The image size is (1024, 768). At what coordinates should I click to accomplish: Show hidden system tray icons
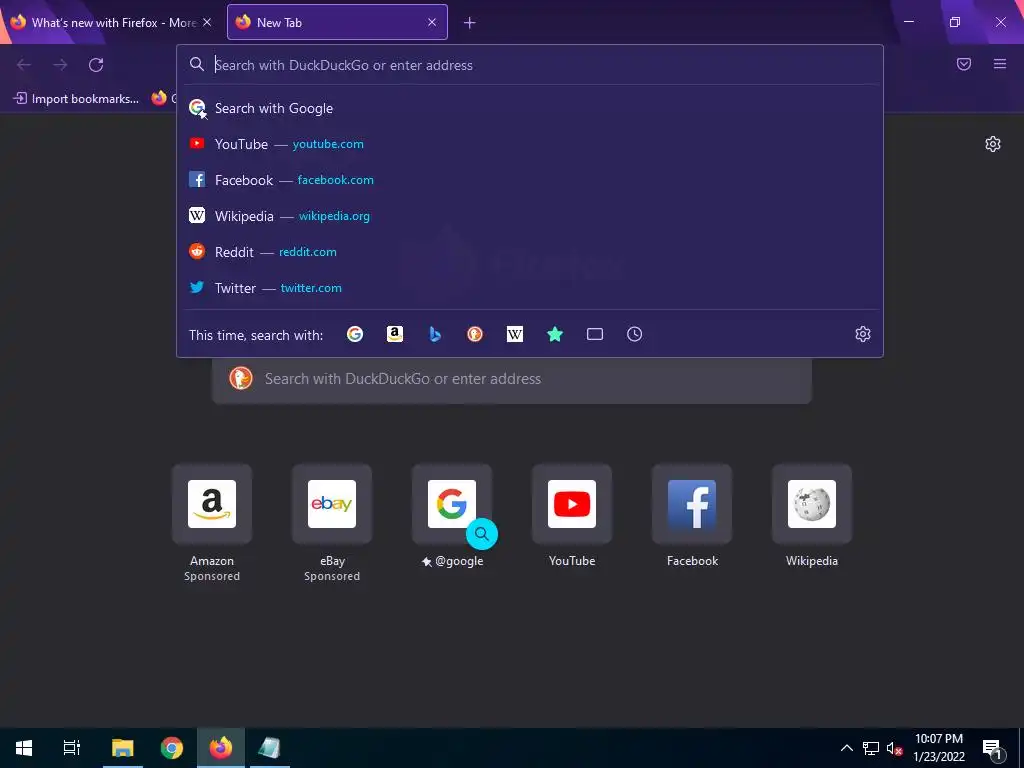click(x=846, y=748)
